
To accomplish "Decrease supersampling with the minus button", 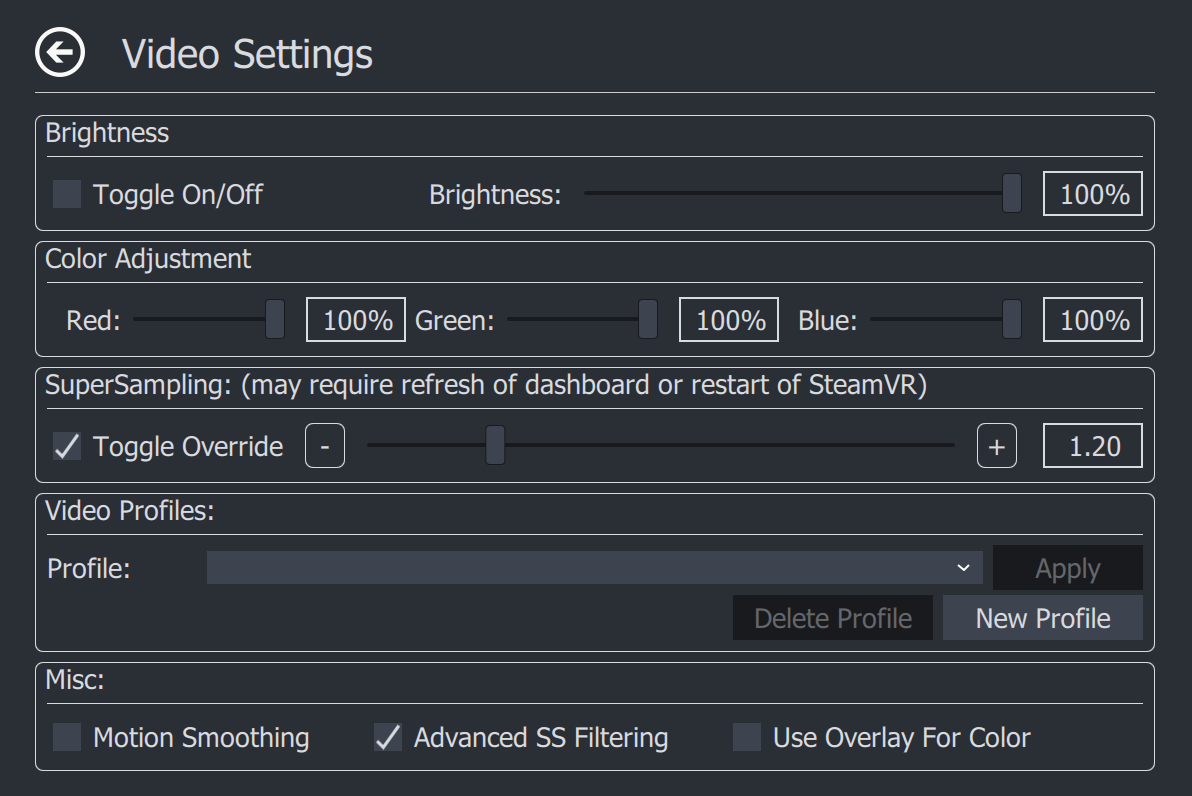I will click(325, 446).
